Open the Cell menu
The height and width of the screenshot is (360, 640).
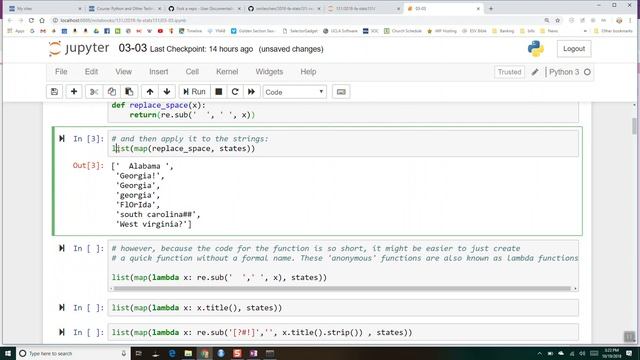(x=192, y=71)
